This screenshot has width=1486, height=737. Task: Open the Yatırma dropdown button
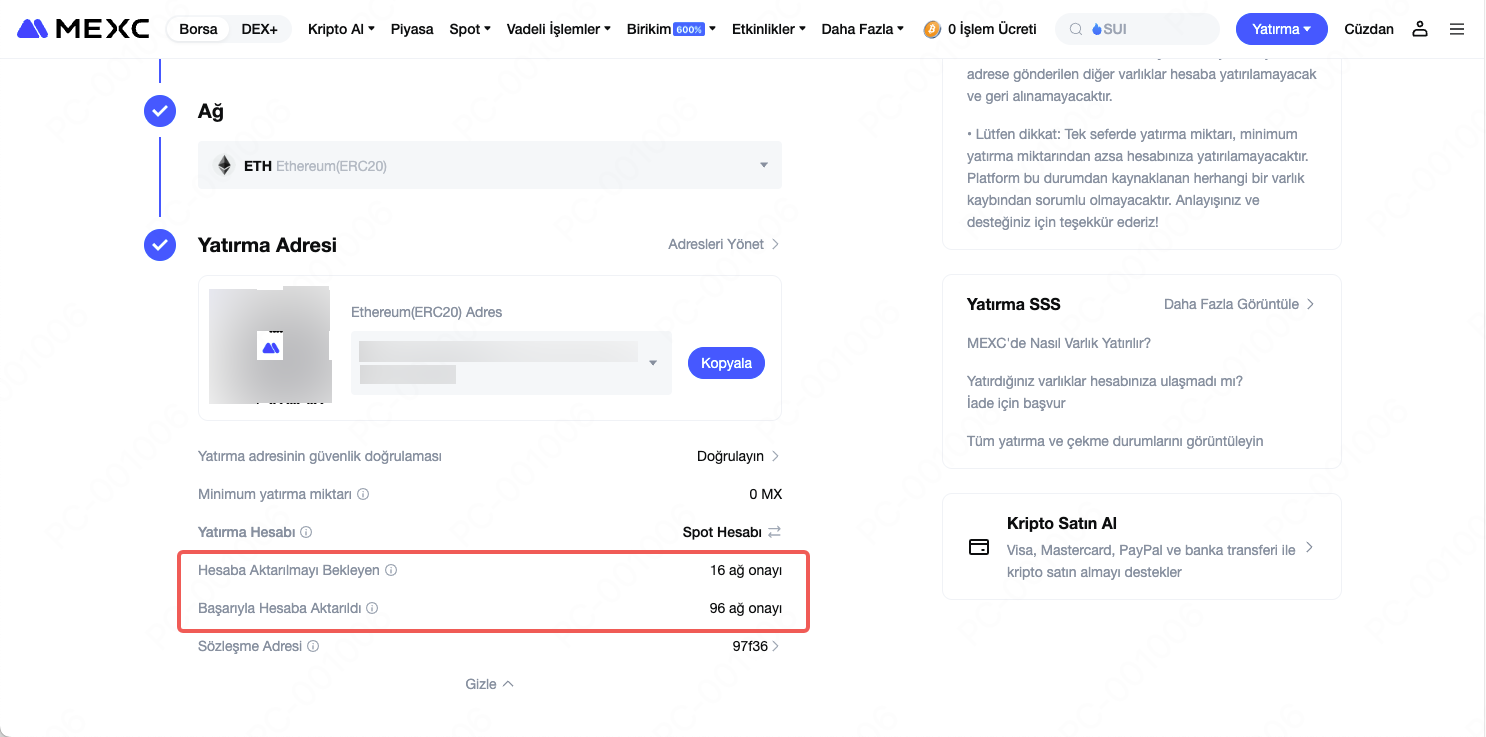(1282, 29)
